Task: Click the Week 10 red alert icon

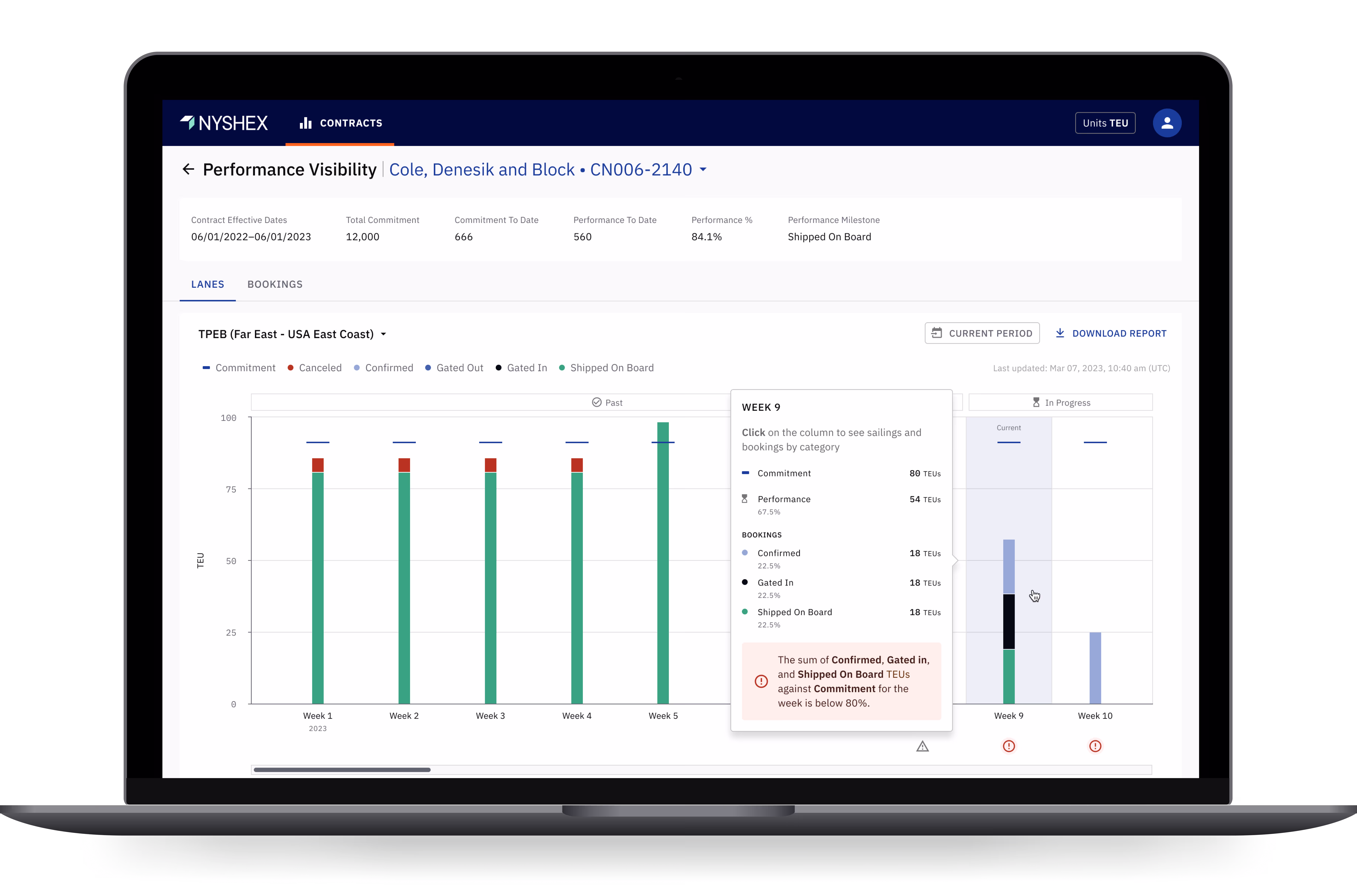Action: coord(1095,746)
